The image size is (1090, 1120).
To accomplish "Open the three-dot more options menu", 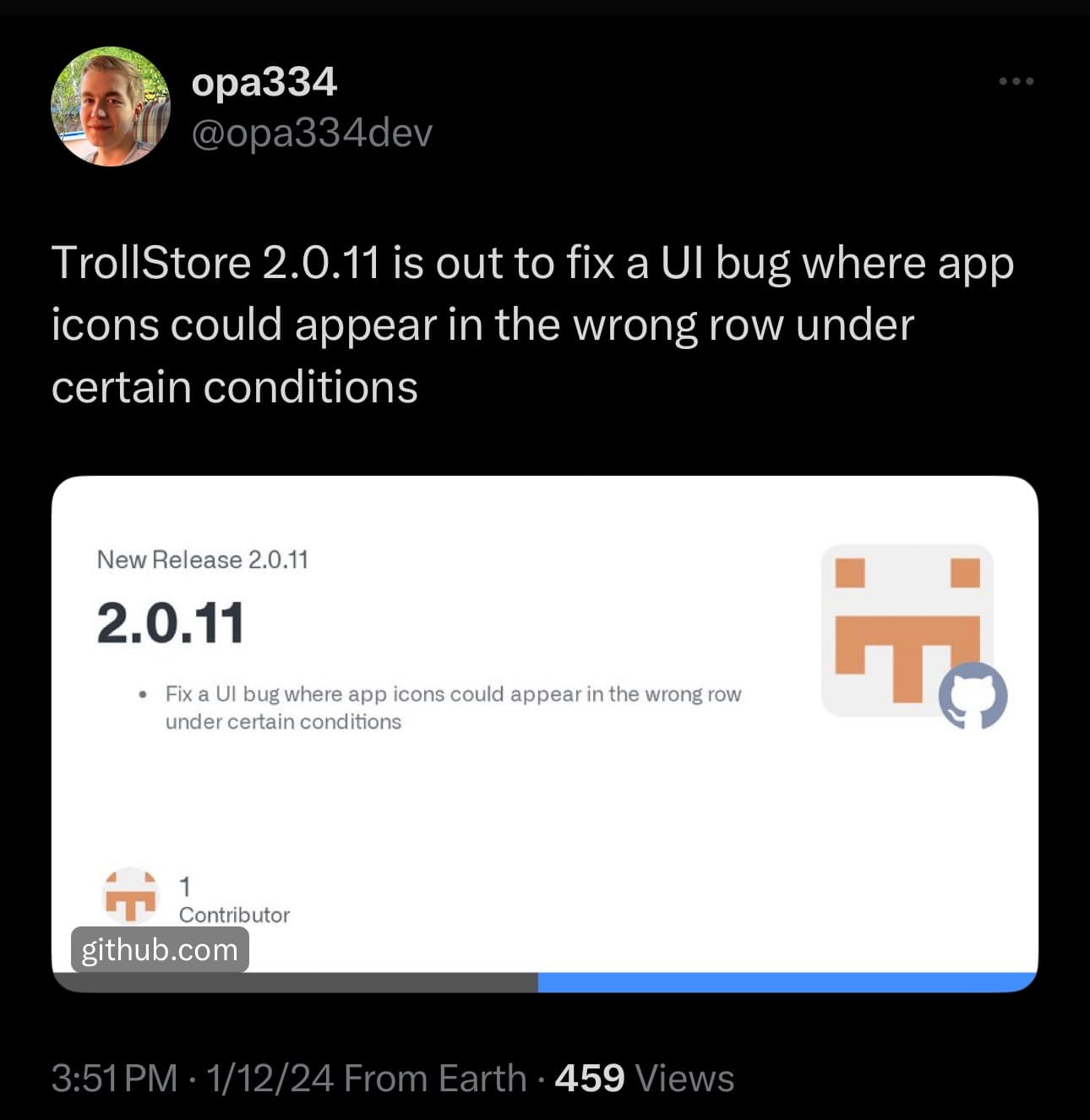I will [1016, 81].
